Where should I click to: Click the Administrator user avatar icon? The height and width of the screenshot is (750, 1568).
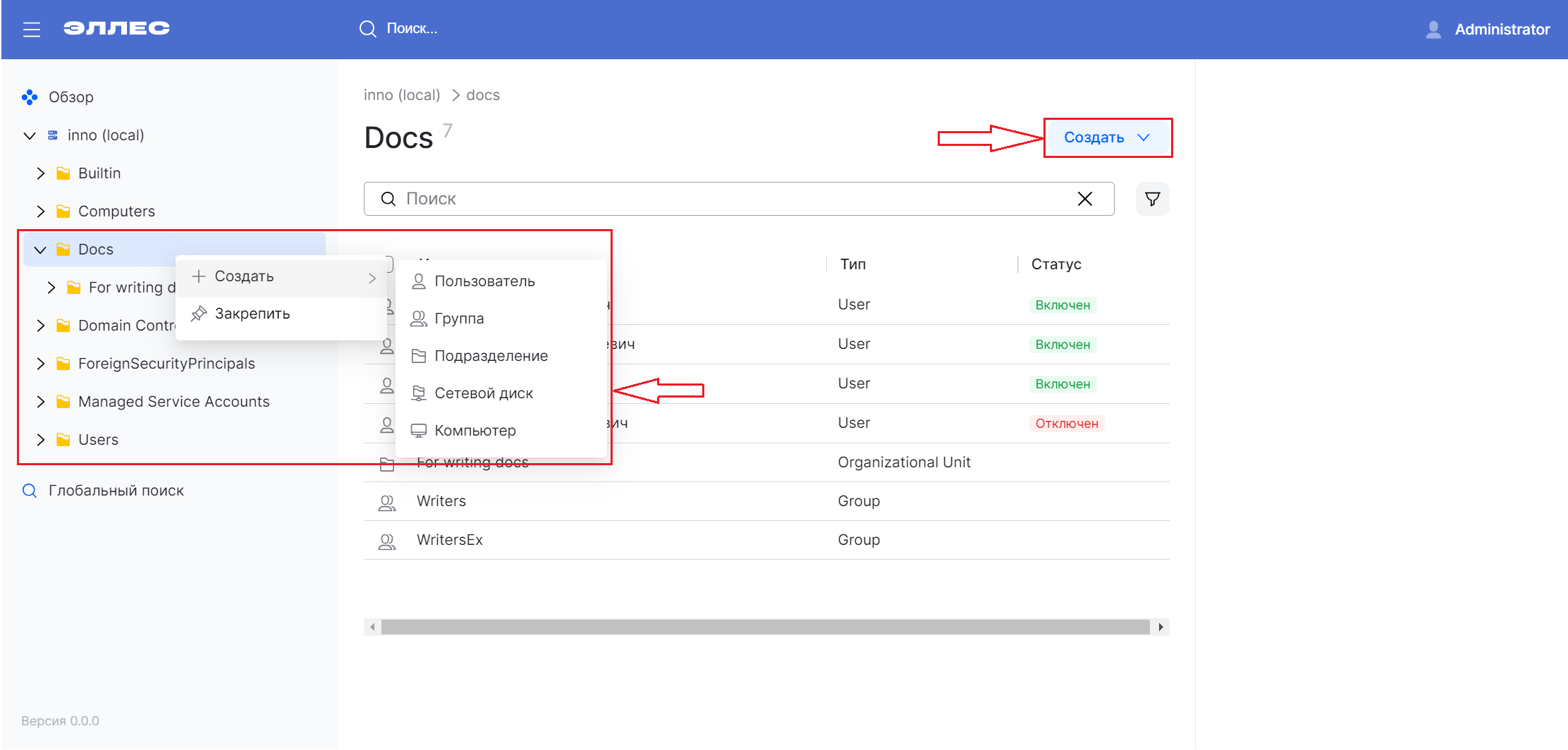coord(1433,30)
